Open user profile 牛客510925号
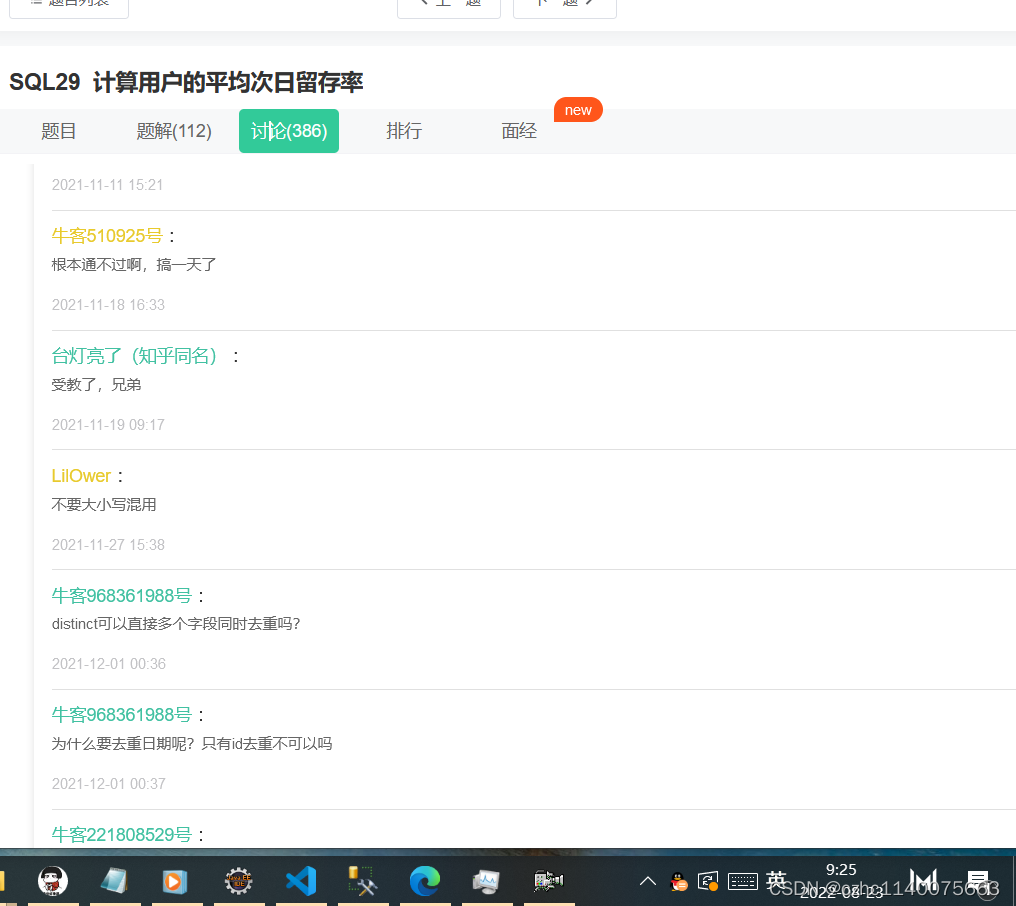The height and width of the screenshot is (906, 1016). (x=107, y=236)
